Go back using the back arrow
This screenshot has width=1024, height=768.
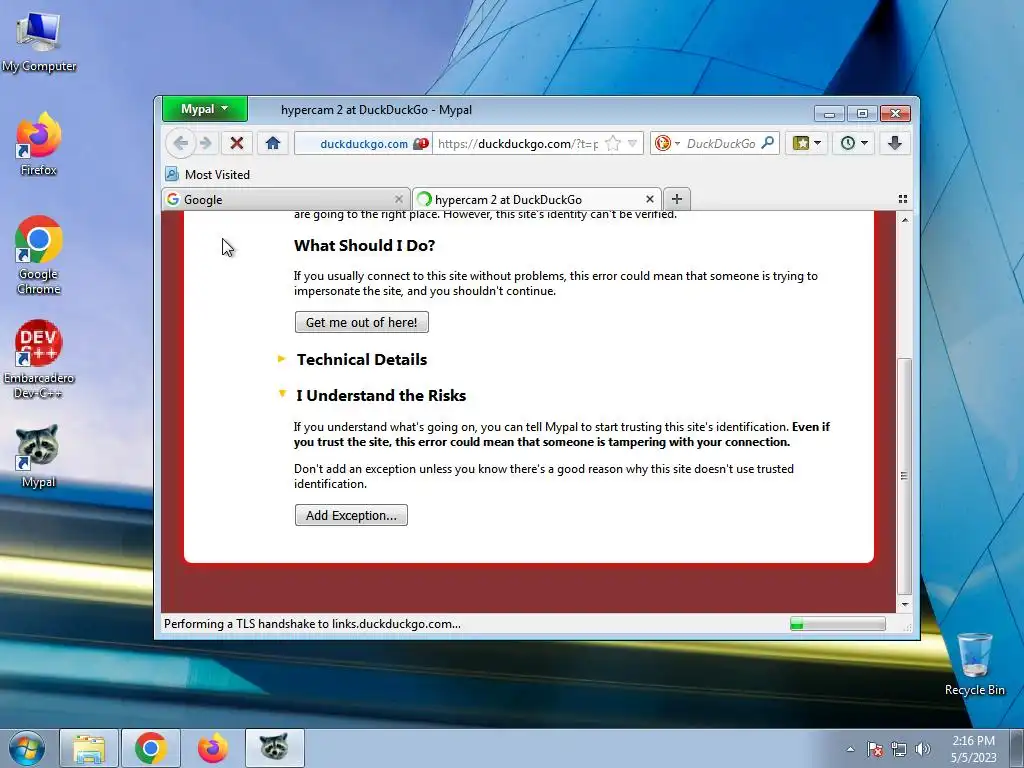[181, 143]
